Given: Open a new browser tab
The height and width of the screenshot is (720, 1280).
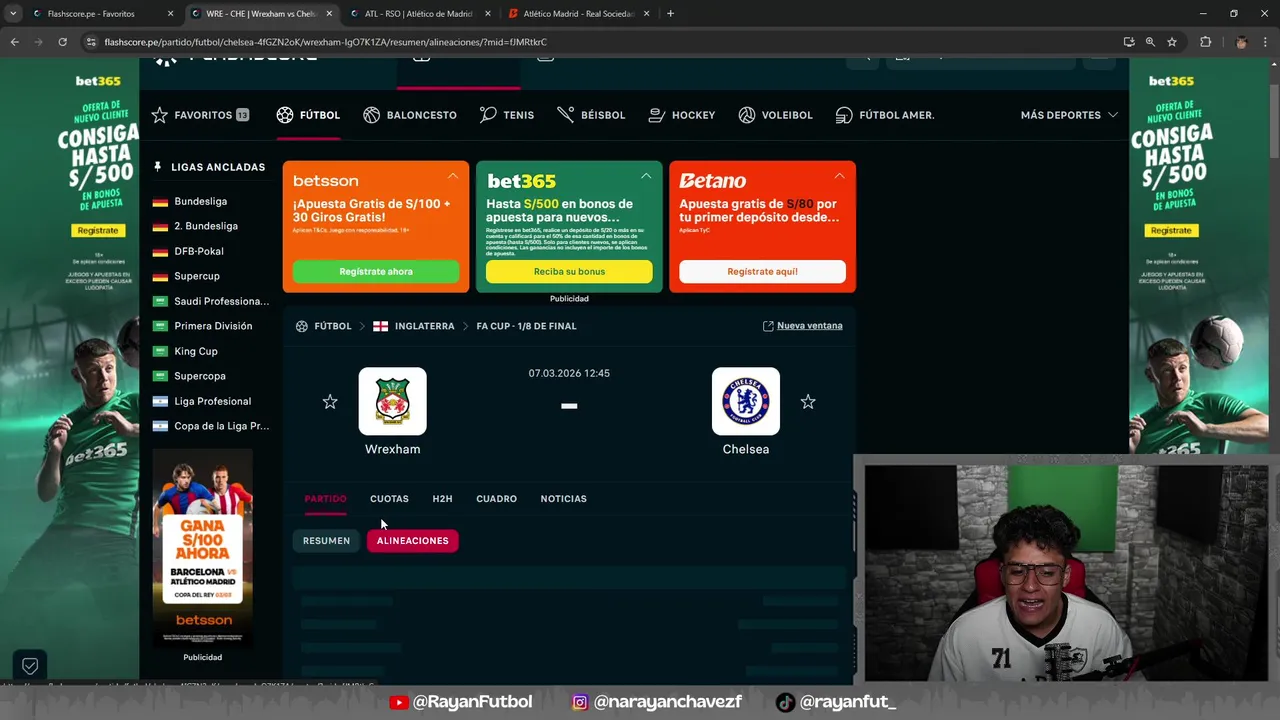Looking at the screenshot, I should [x=670, y=14].
